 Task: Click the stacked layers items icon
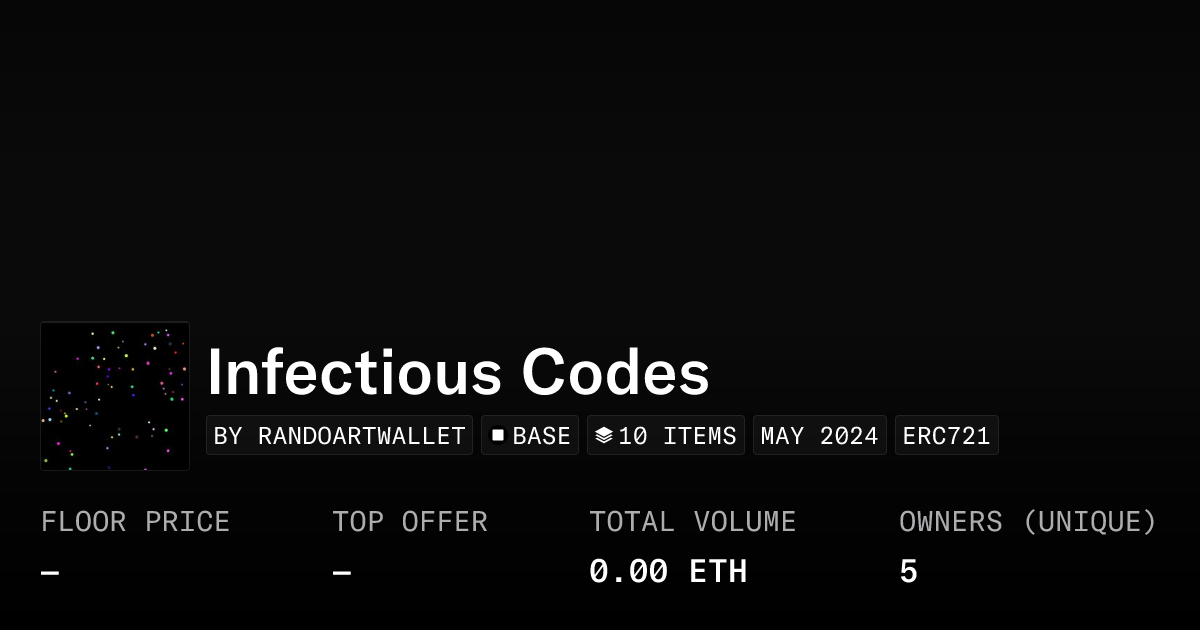(603, 435)
